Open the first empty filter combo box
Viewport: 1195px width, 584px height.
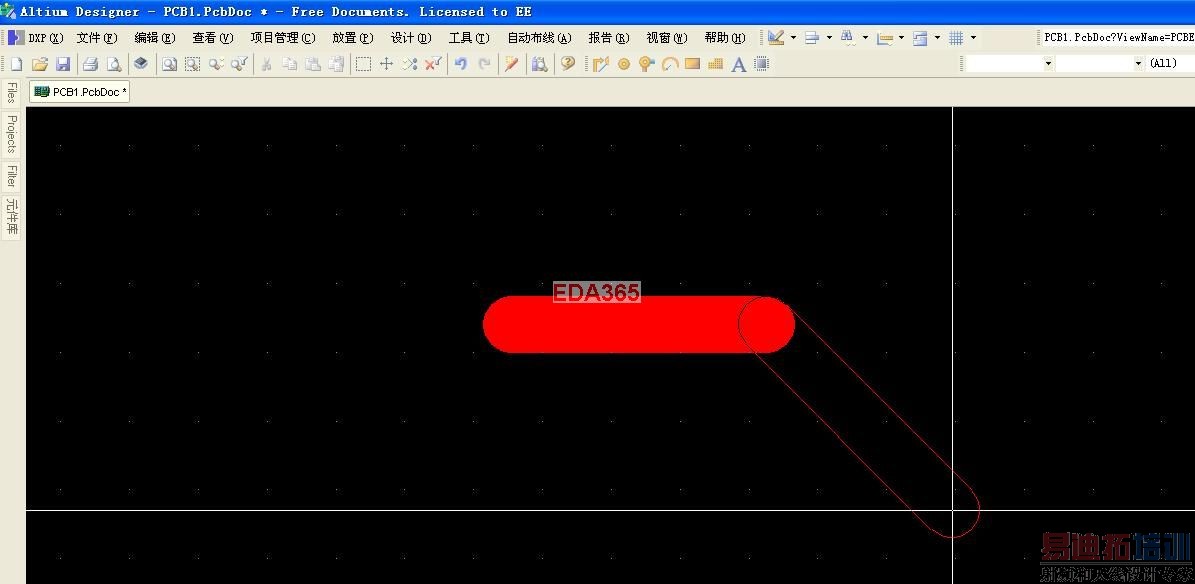click(x=1011, y=64)
